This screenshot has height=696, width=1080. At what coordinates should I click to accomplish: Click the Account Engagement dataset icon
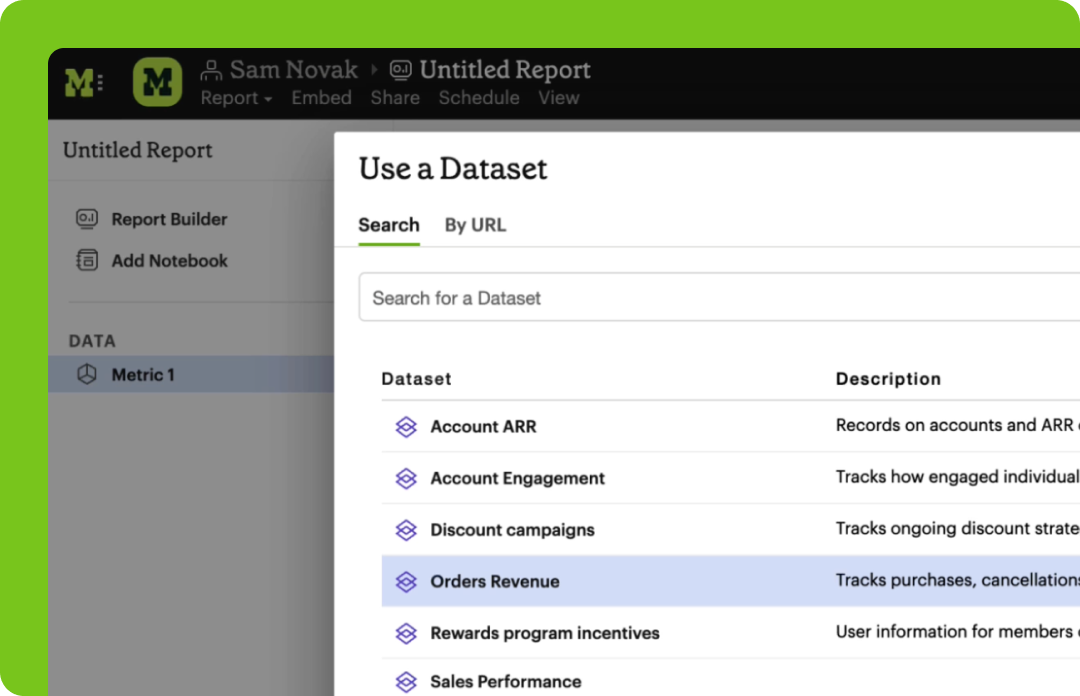click(x=406, y=479)
